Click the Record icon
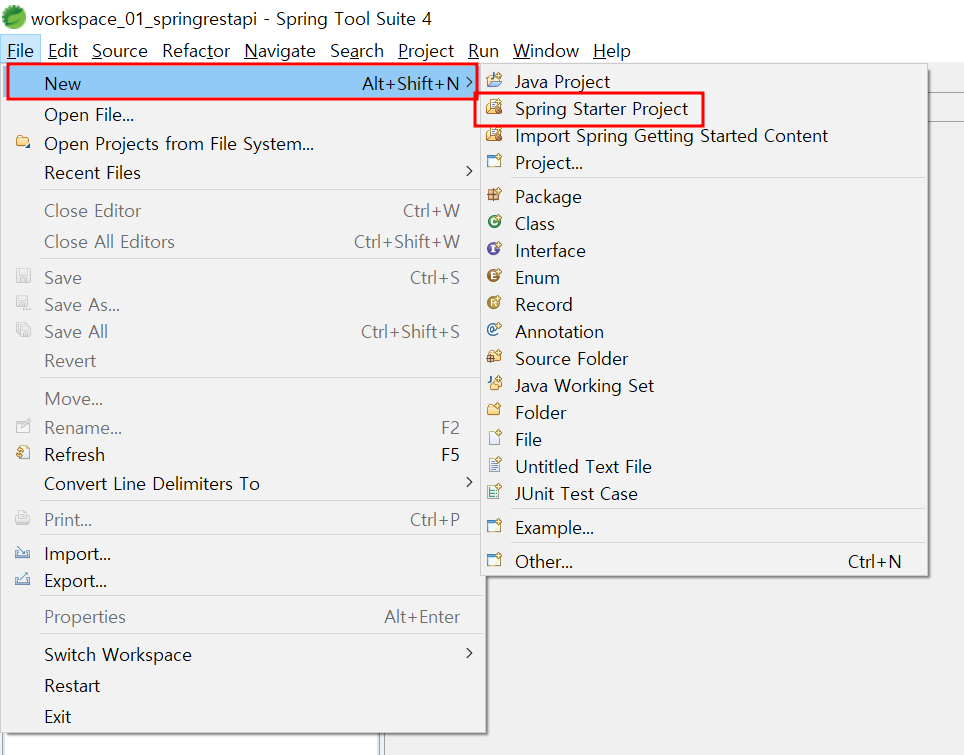 [x=495, y=303]
